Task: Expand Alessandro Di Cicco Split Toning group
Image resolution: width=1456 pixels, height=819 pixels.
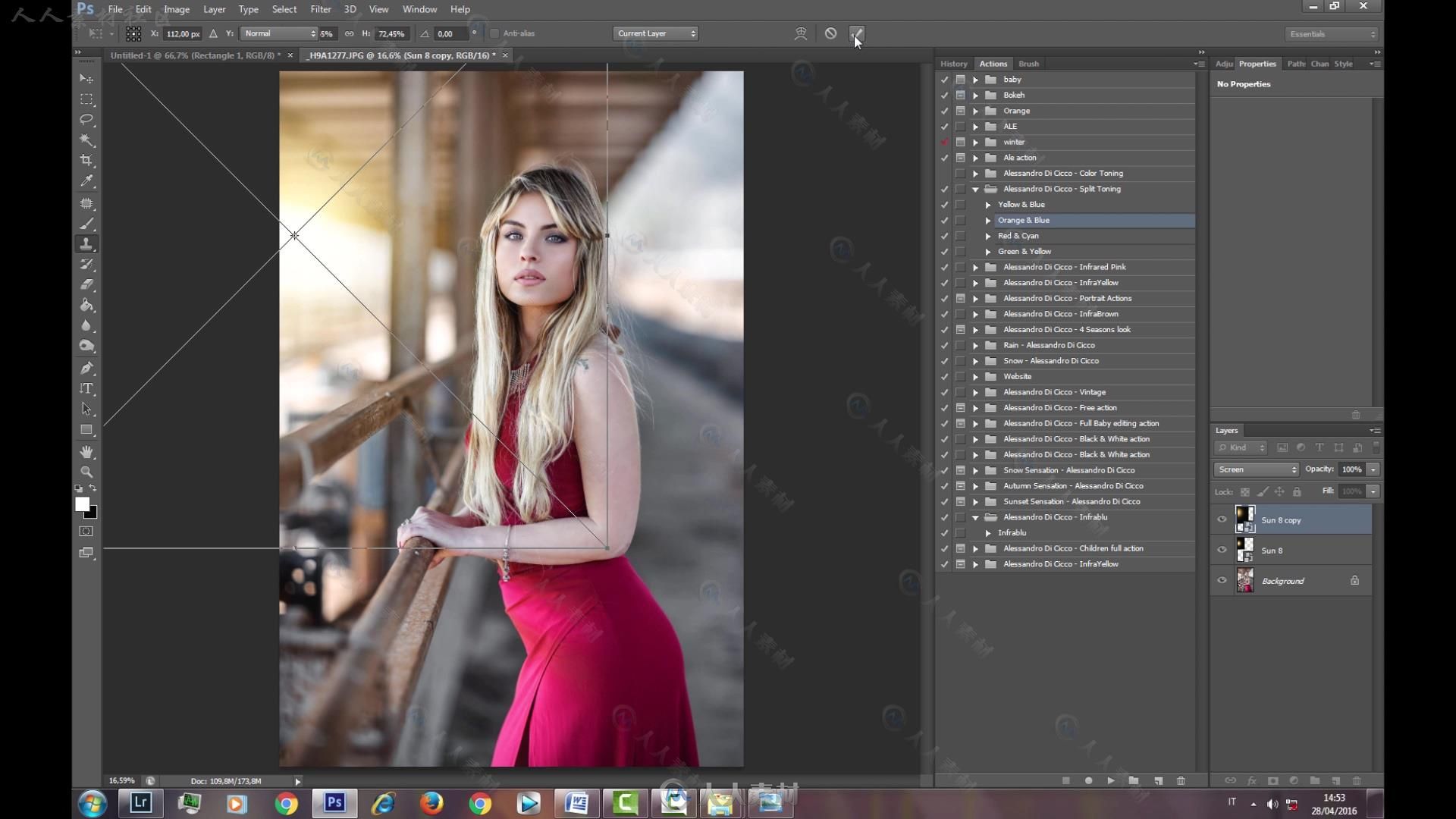Action: click(x=977, y=188)
